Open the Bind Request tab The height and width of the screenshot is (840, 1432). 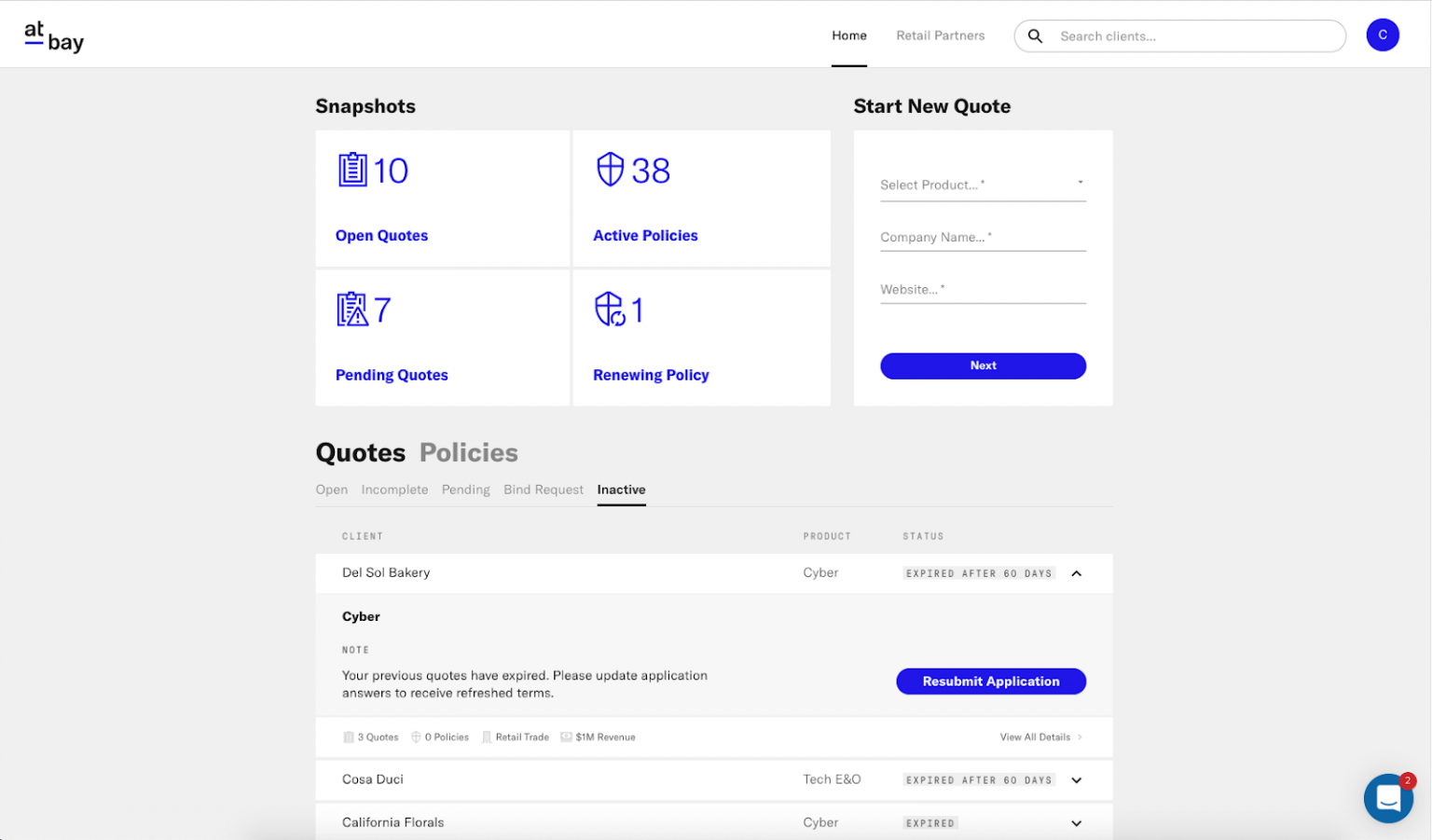pyautogui.click(x=543, y=489)
